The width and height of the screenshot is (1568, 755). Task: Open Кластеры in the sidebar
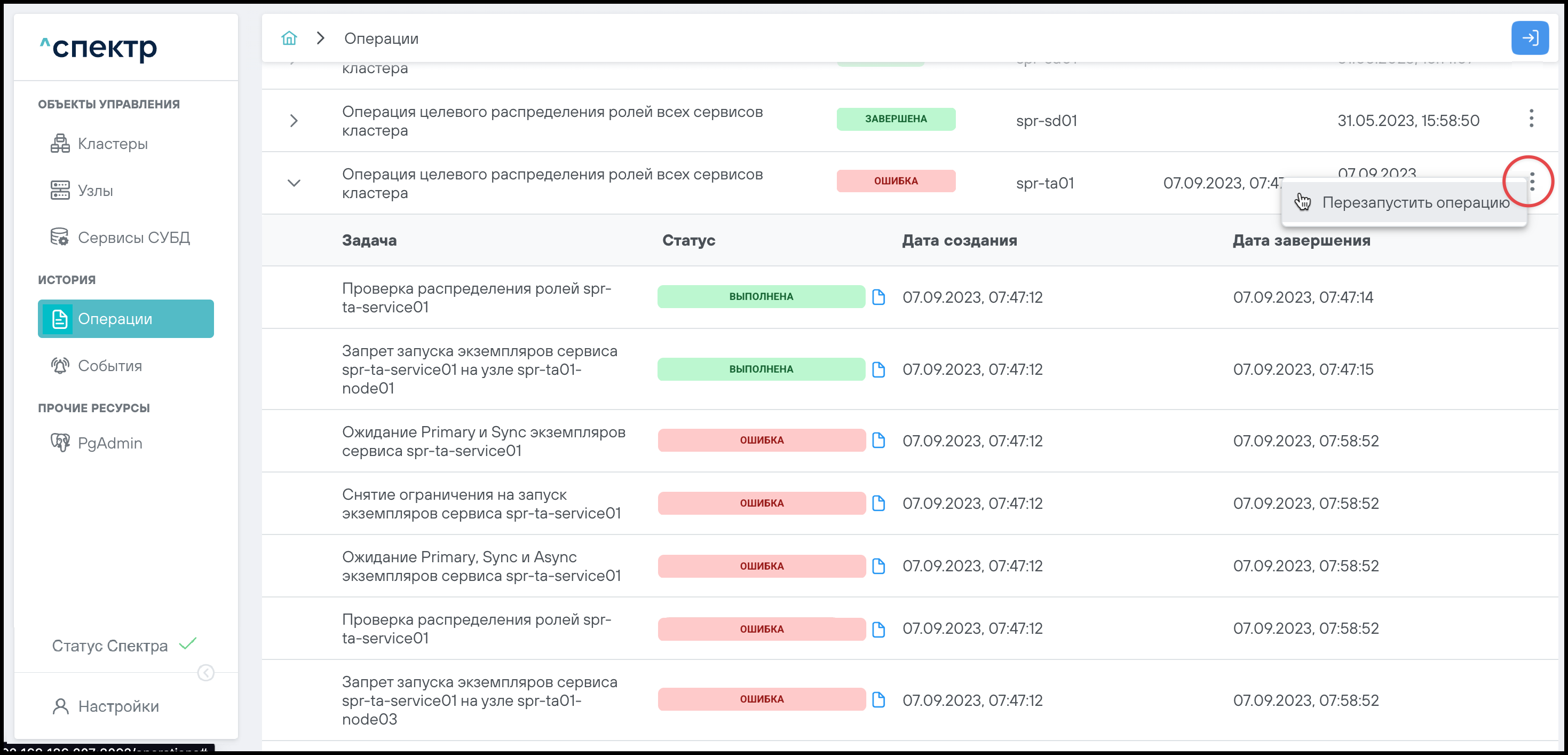[113, 144]
